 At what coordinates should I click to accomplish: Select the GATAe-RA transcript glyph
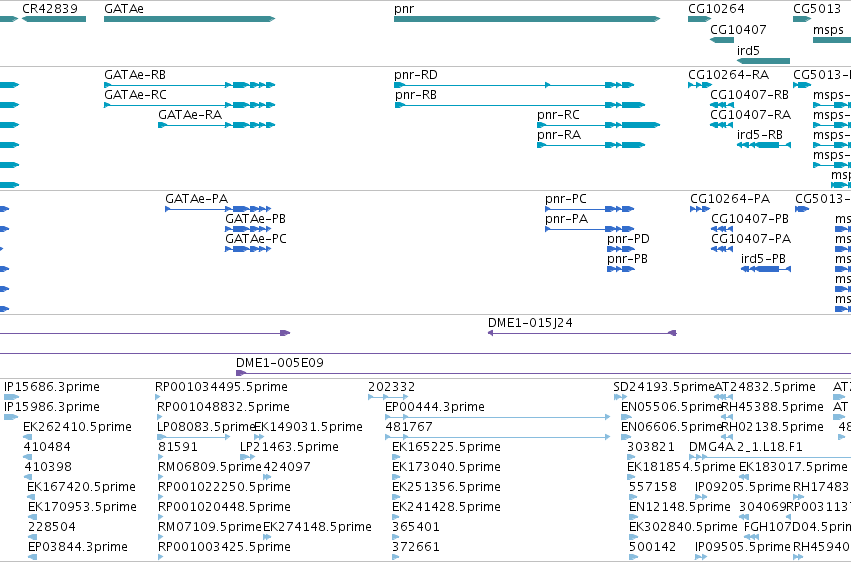217,125
